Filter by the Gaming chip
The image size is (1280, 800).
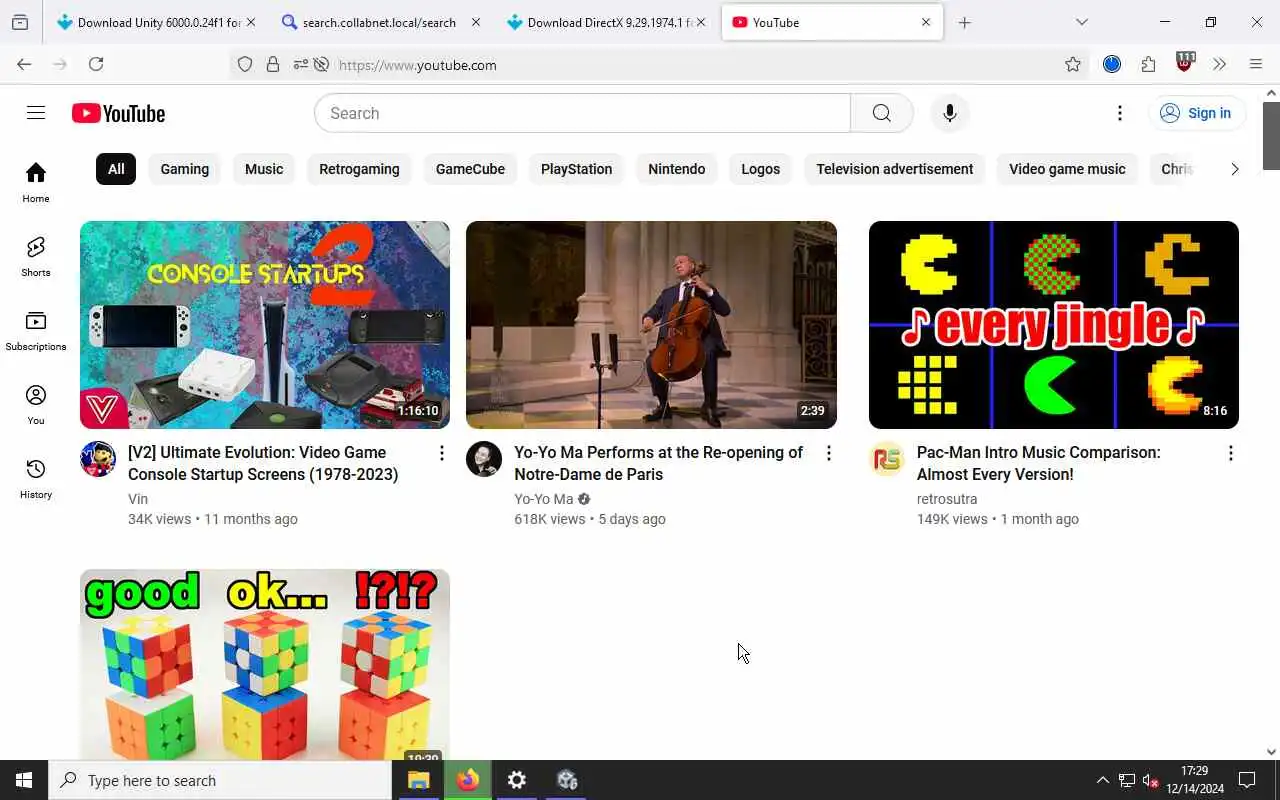pyautogui.click(x=185, y=169)
